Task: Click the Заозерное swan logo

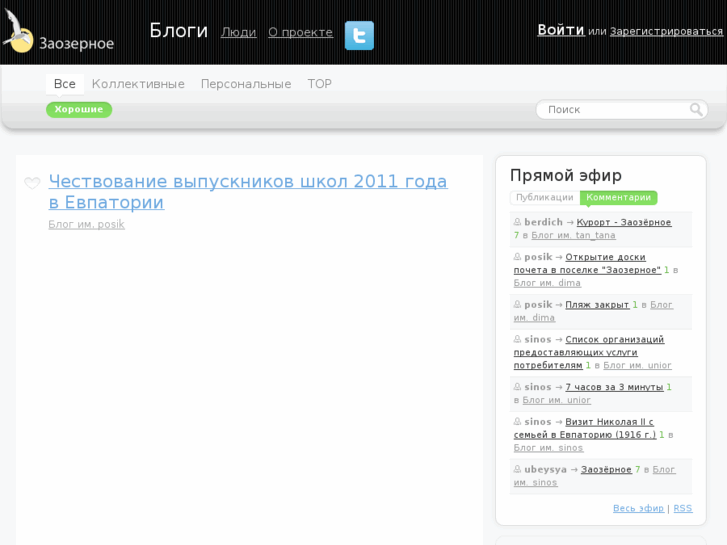Action: [x=58, y=32]
